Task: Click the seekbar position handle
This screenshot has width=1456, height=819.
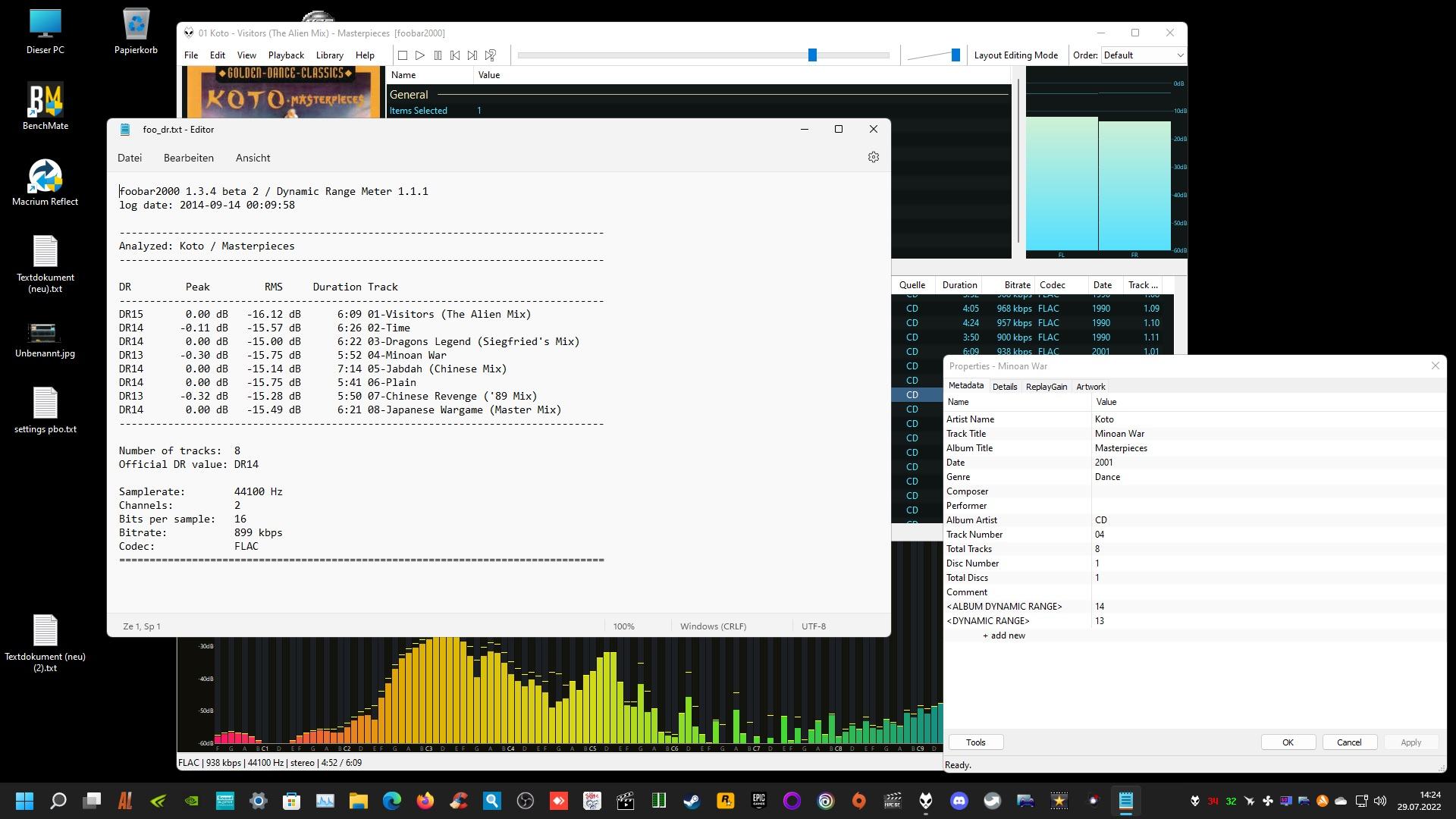Action: (812, 55)
